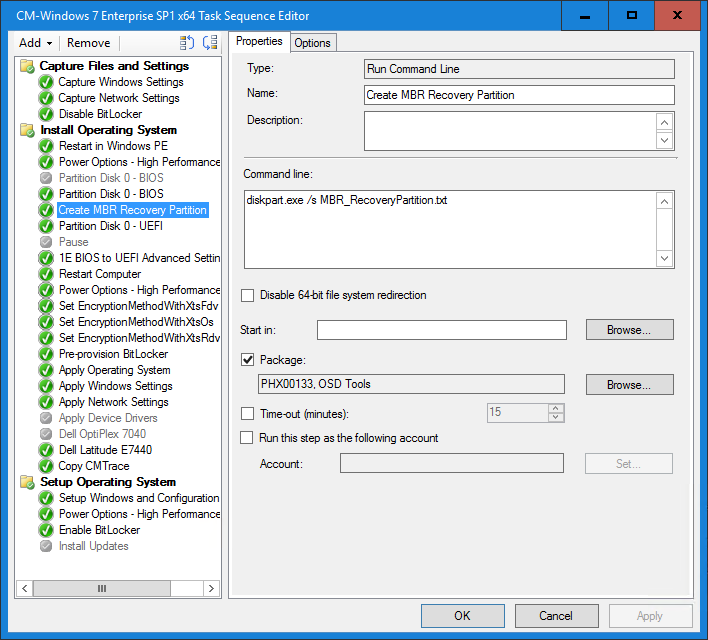Enable Disable 64-bit file system redirection
Image resolution: width=708 pixels, height=640 pixels.
(248, 295)
